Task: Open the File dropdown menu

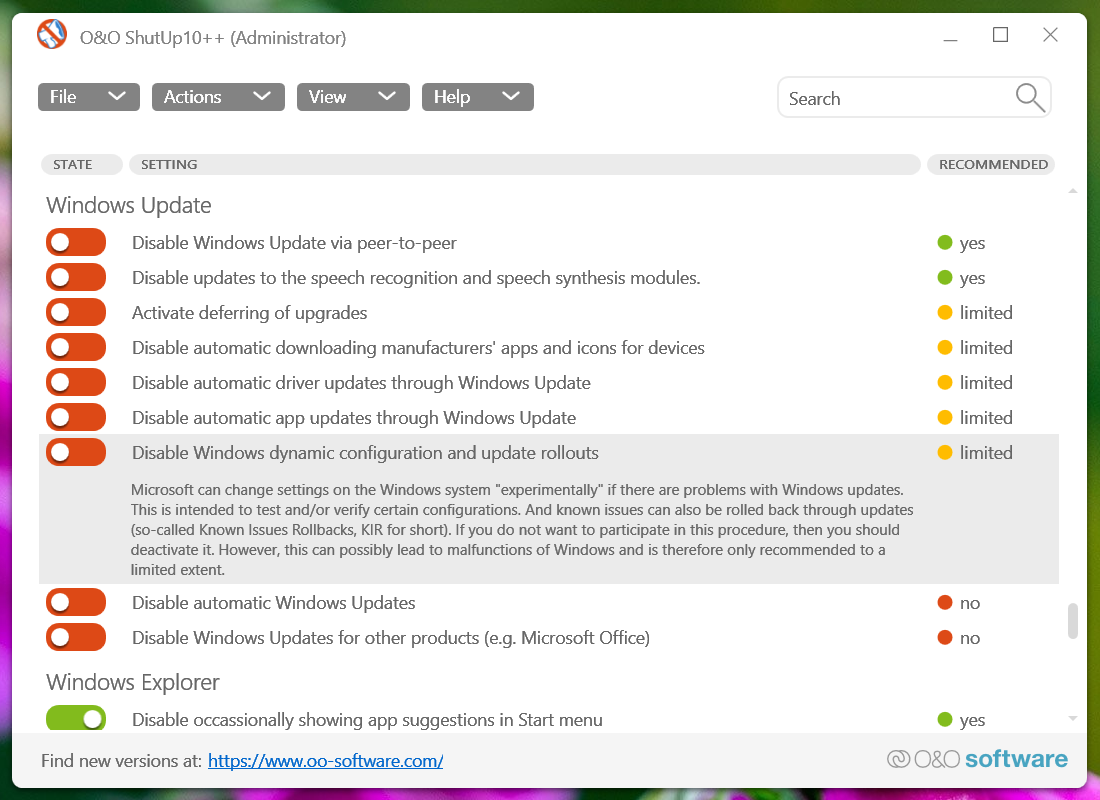Action: 88,97
